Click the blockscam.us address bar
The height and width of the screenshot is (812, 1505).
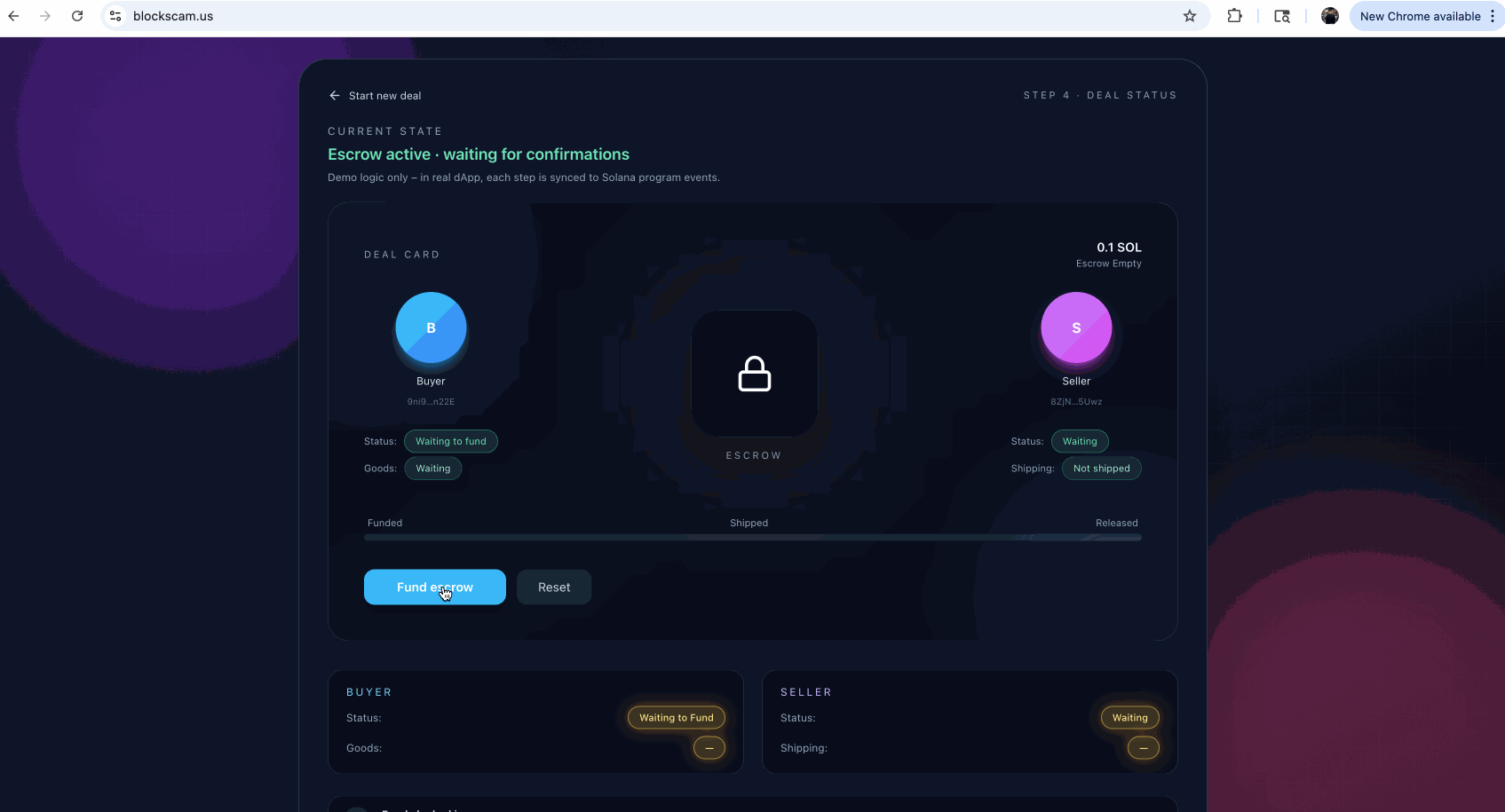tap(172, 15)
